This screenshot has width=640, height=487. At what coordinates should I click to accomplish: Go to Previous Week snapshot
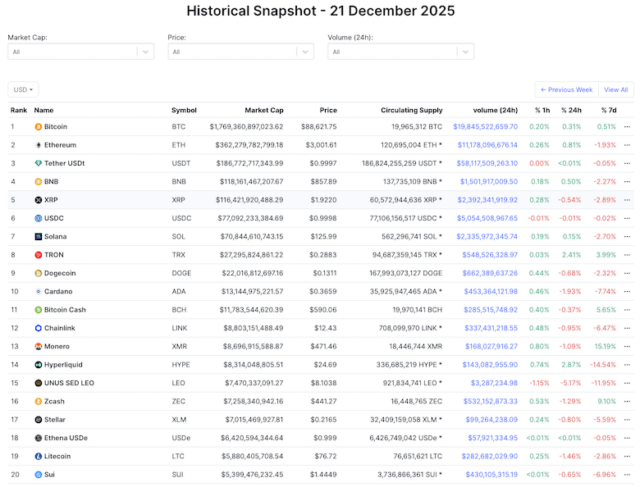[567, 89]
